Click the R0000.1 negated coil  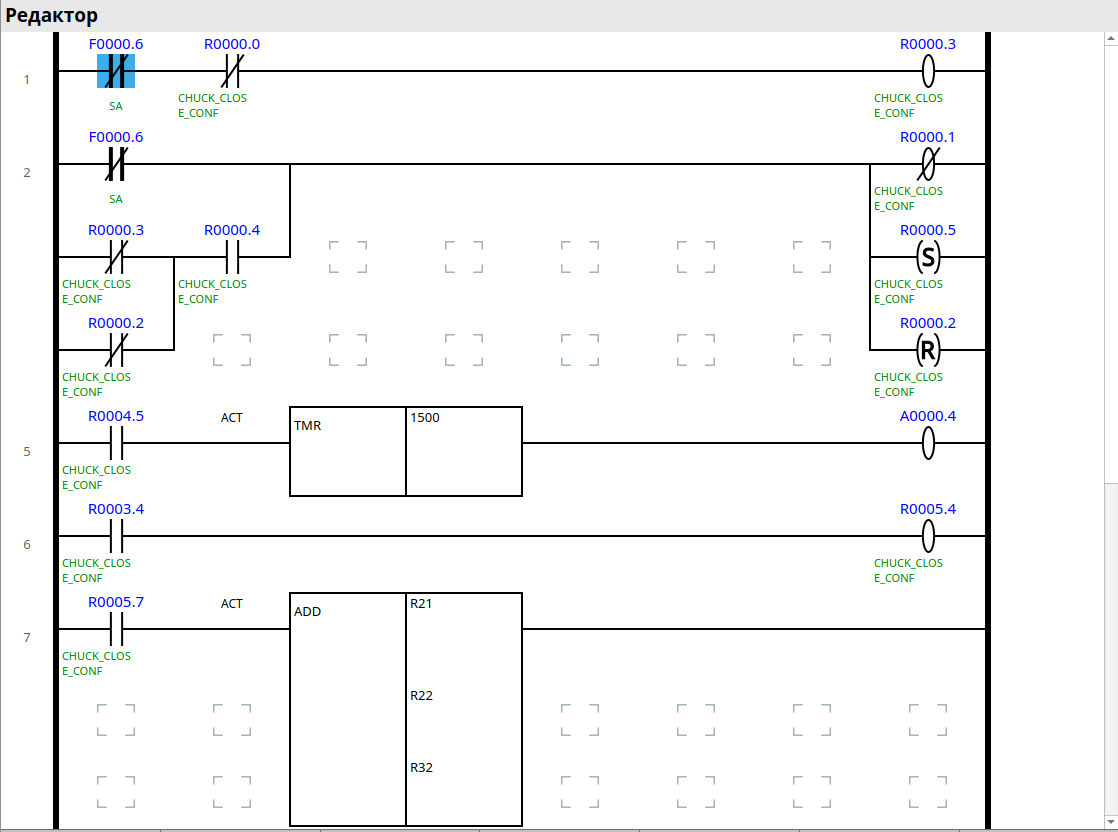(928, 164)
